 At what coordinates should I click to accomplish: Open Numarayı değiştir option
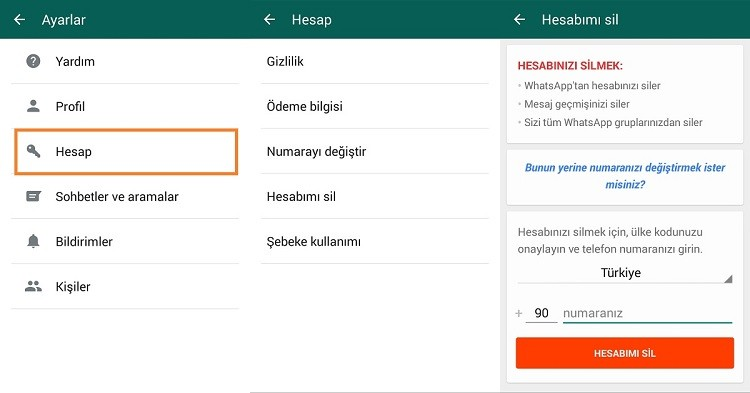coord(375,151)
